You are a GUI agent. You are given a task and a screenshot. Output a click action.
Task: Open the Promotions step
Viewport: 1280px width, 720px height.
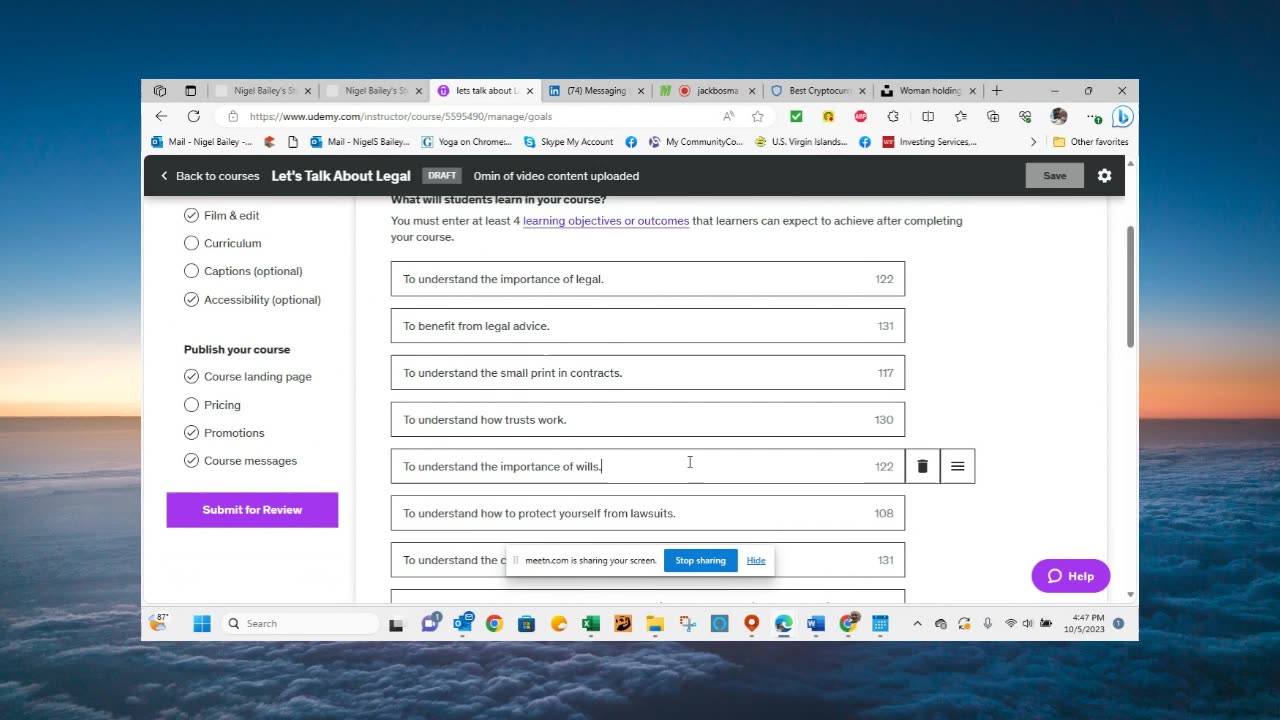click(x=224, y=432)
